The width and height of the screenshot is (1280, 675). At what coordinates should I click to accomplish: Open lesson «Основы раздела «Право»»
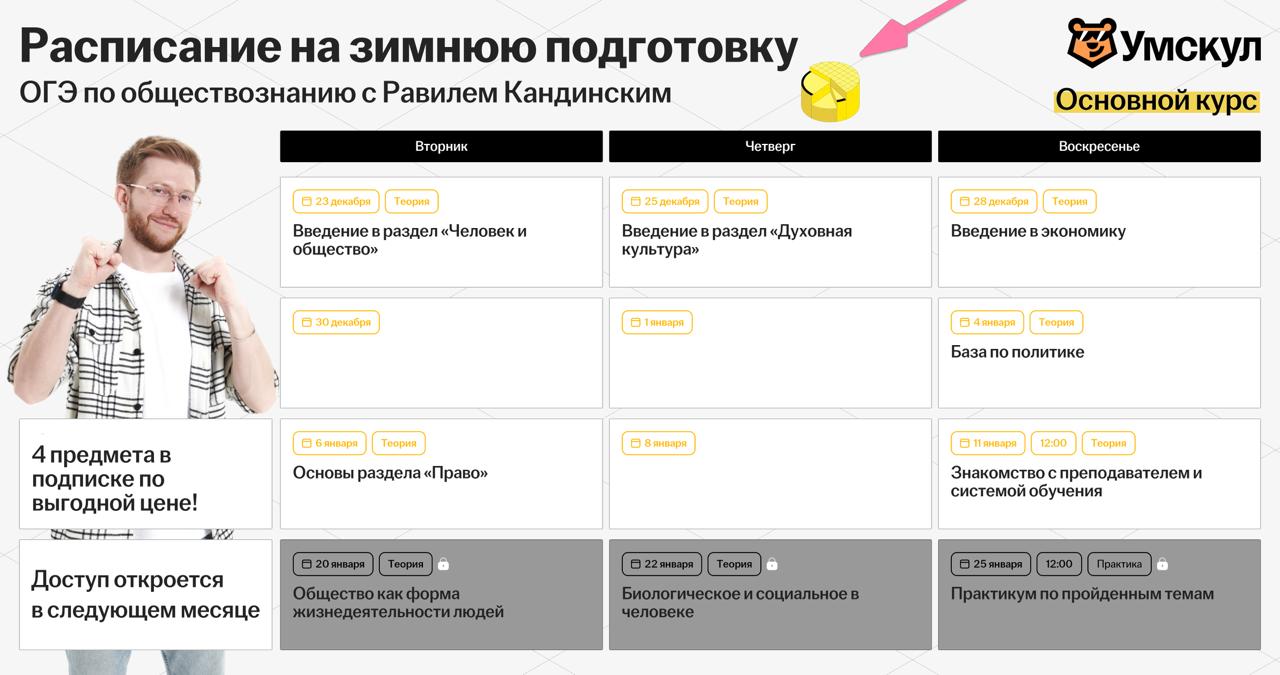[x=390, y=473]
